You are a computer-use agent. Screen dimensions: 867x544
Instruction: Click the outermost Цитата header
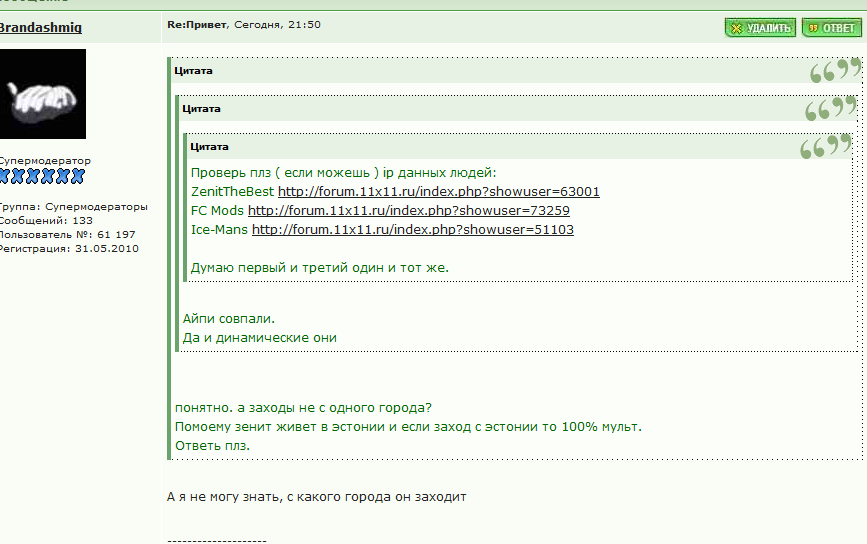194,71
